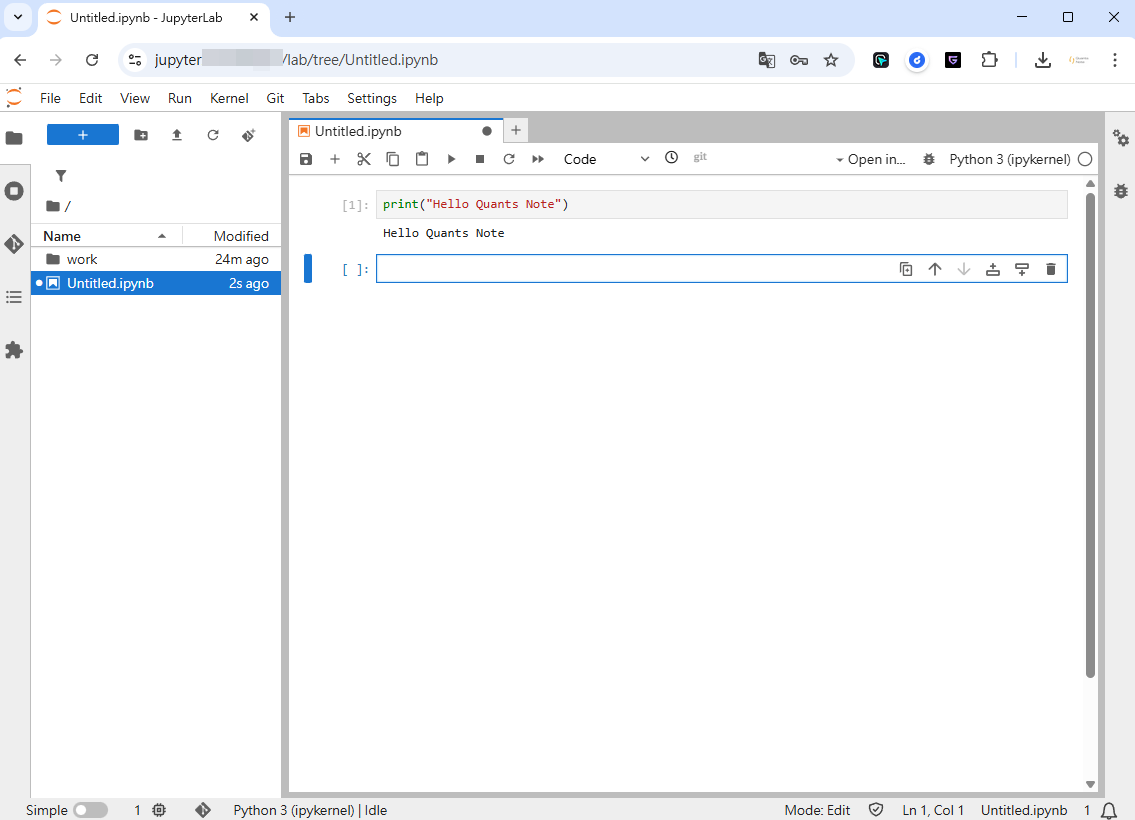Open the Run menu
This screenshot has height=820, width=1135.
(x=180, y=98)
